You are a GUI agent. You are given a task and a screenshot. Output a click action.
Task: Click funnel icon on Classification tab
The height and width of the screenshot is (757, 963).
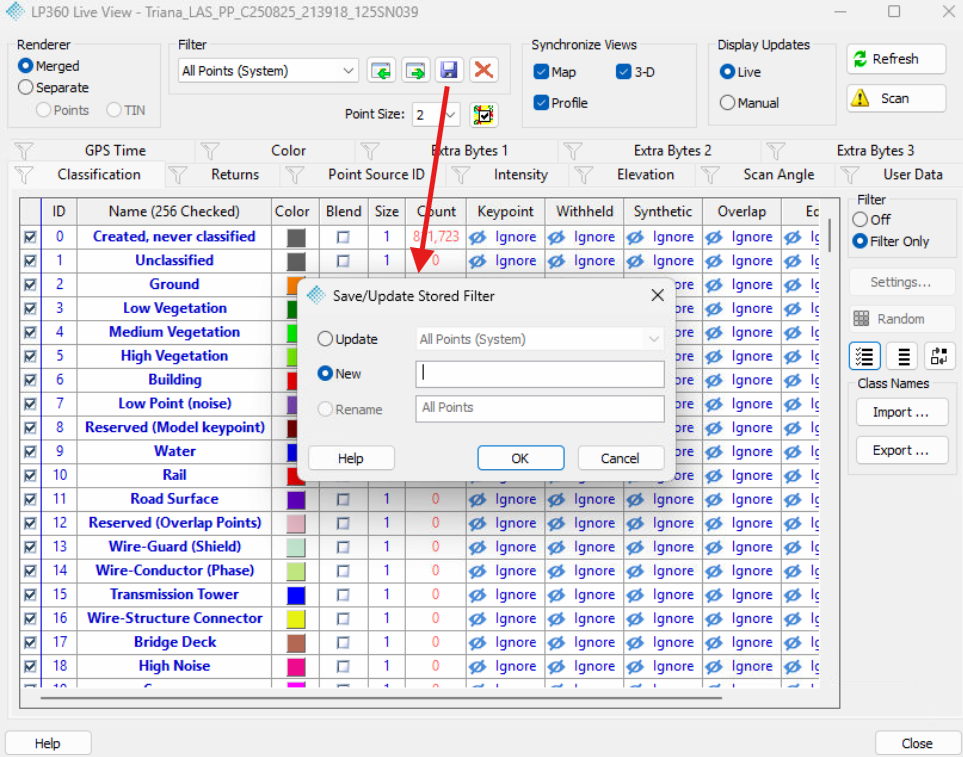coord(23,175)
